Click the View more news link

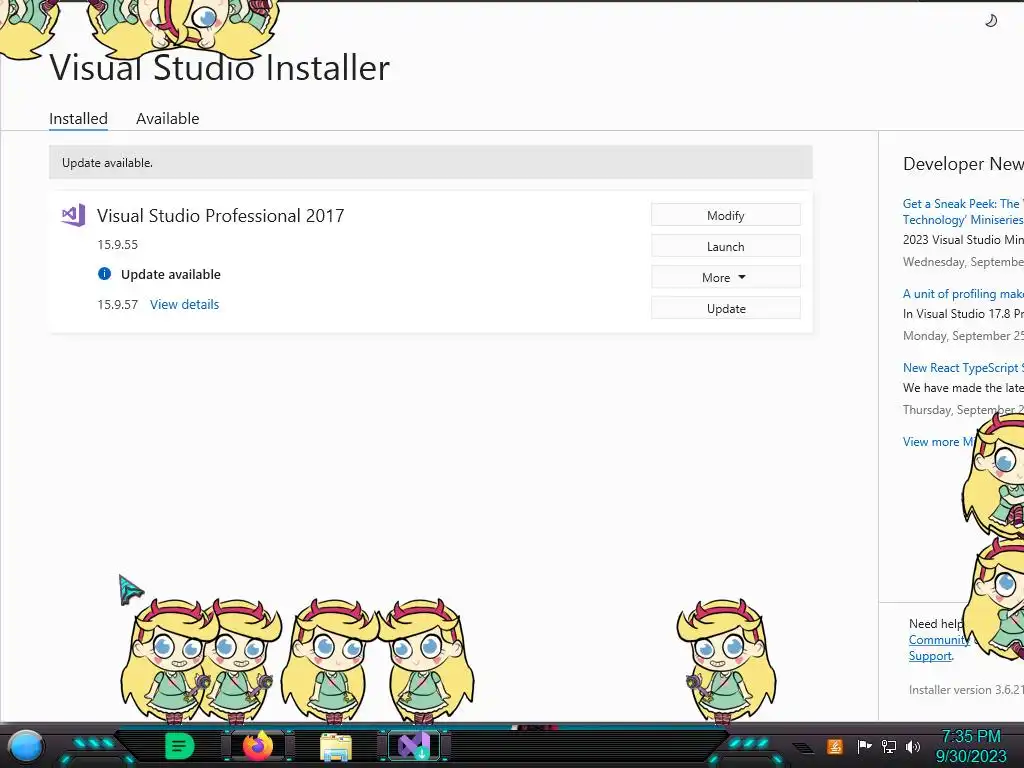[938, 441]
